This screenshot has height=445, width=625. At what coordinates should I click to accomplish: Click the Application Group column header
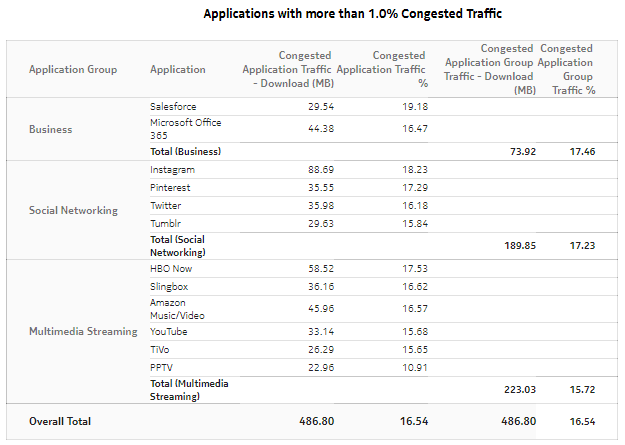(x=73, y=70)
